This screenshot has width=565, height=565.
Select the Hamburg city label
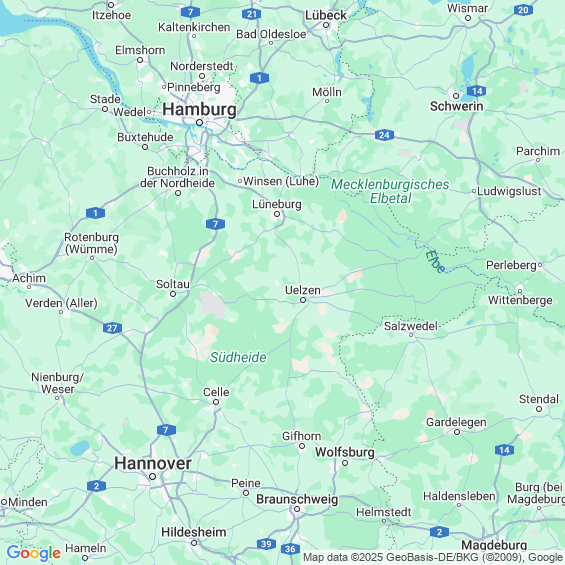click(x=199, y=109)
